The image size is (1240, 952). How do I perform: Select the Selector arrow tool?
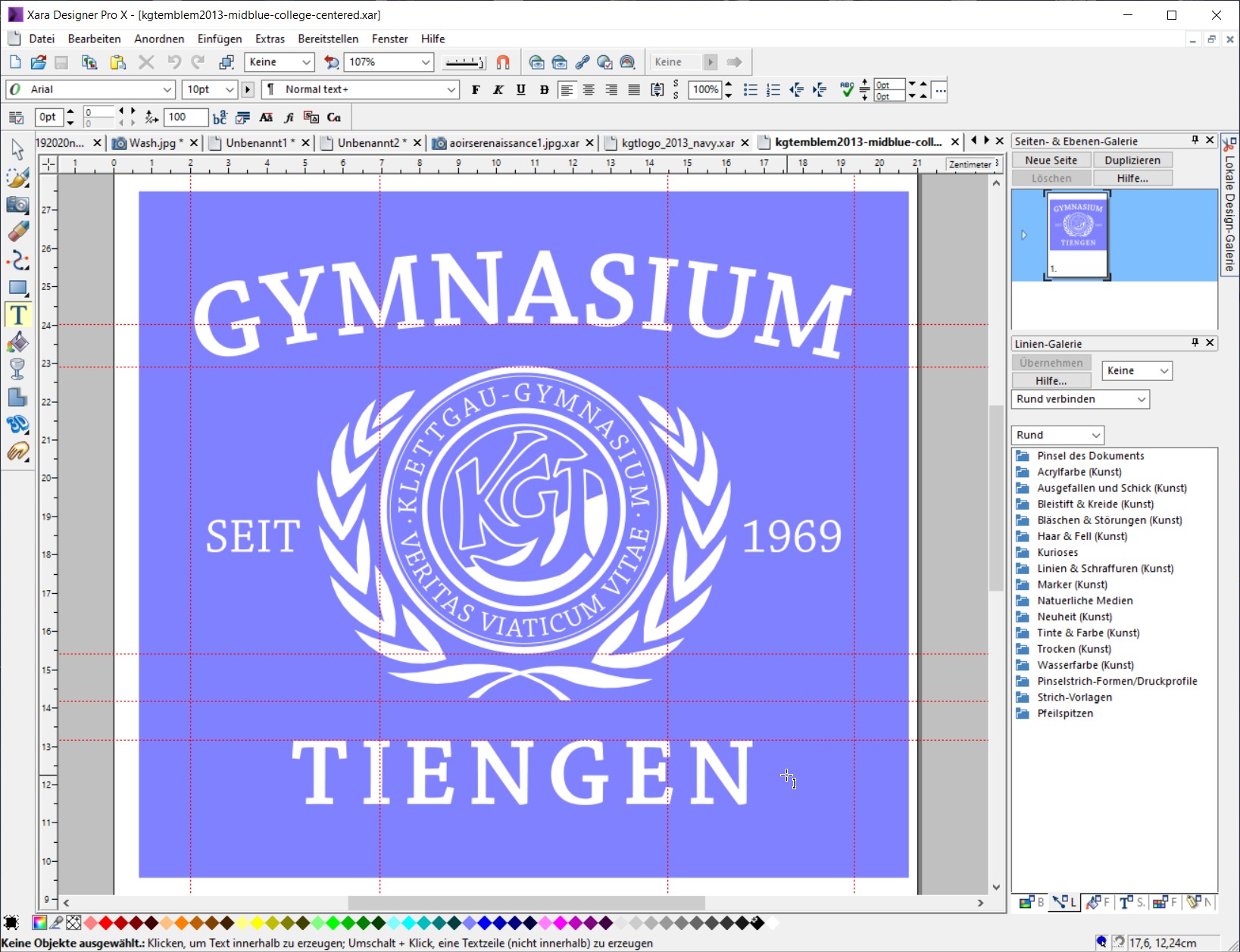[17, 150]
